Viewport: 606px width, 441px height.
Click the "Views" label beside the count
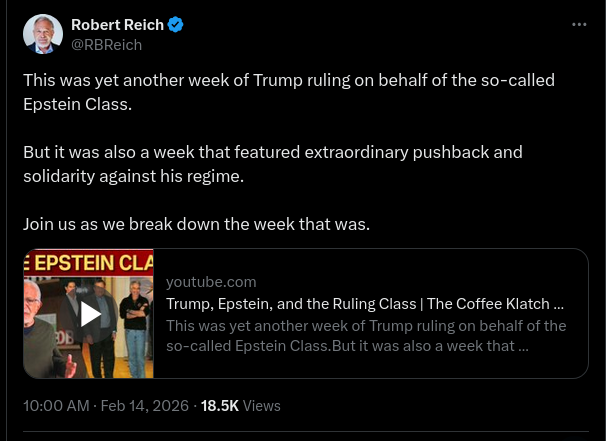262,406
